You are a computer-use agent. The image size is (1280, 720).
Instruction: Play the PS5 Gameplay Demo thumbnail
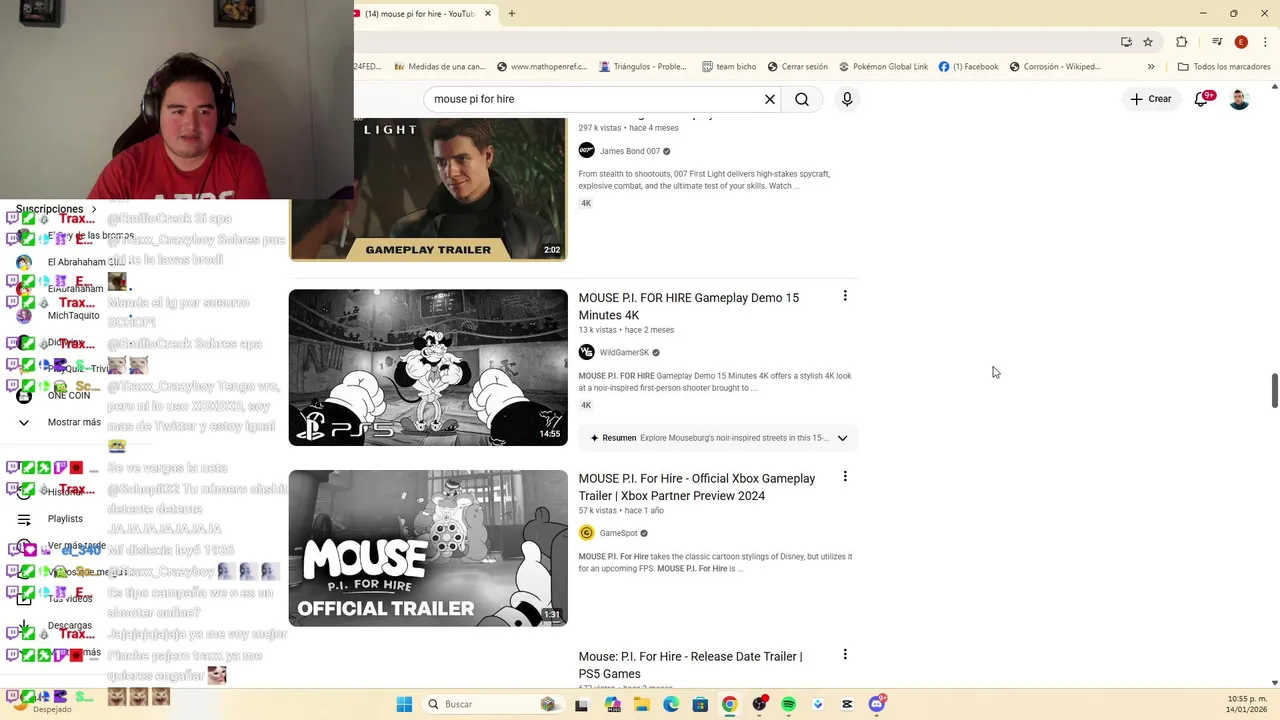tap(428, 368)
